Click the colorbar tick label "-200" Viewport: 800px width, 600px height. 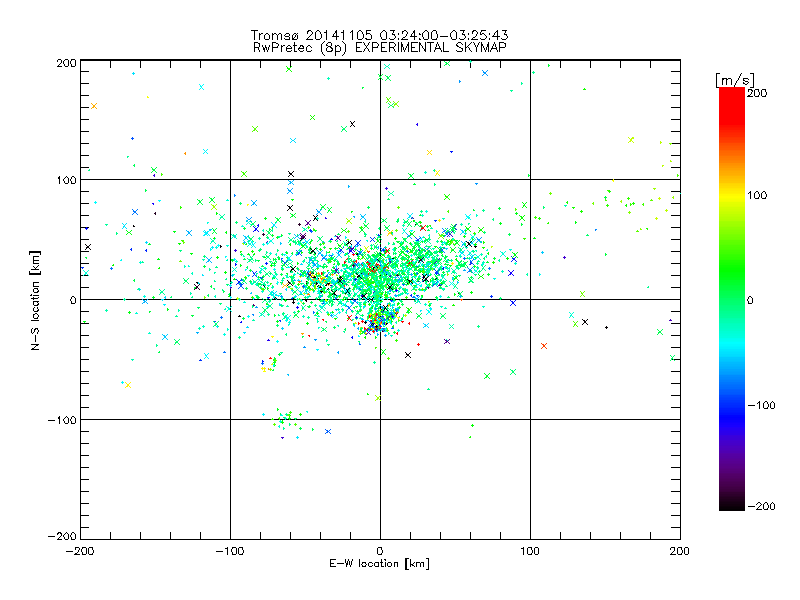(x=761, y=506)
